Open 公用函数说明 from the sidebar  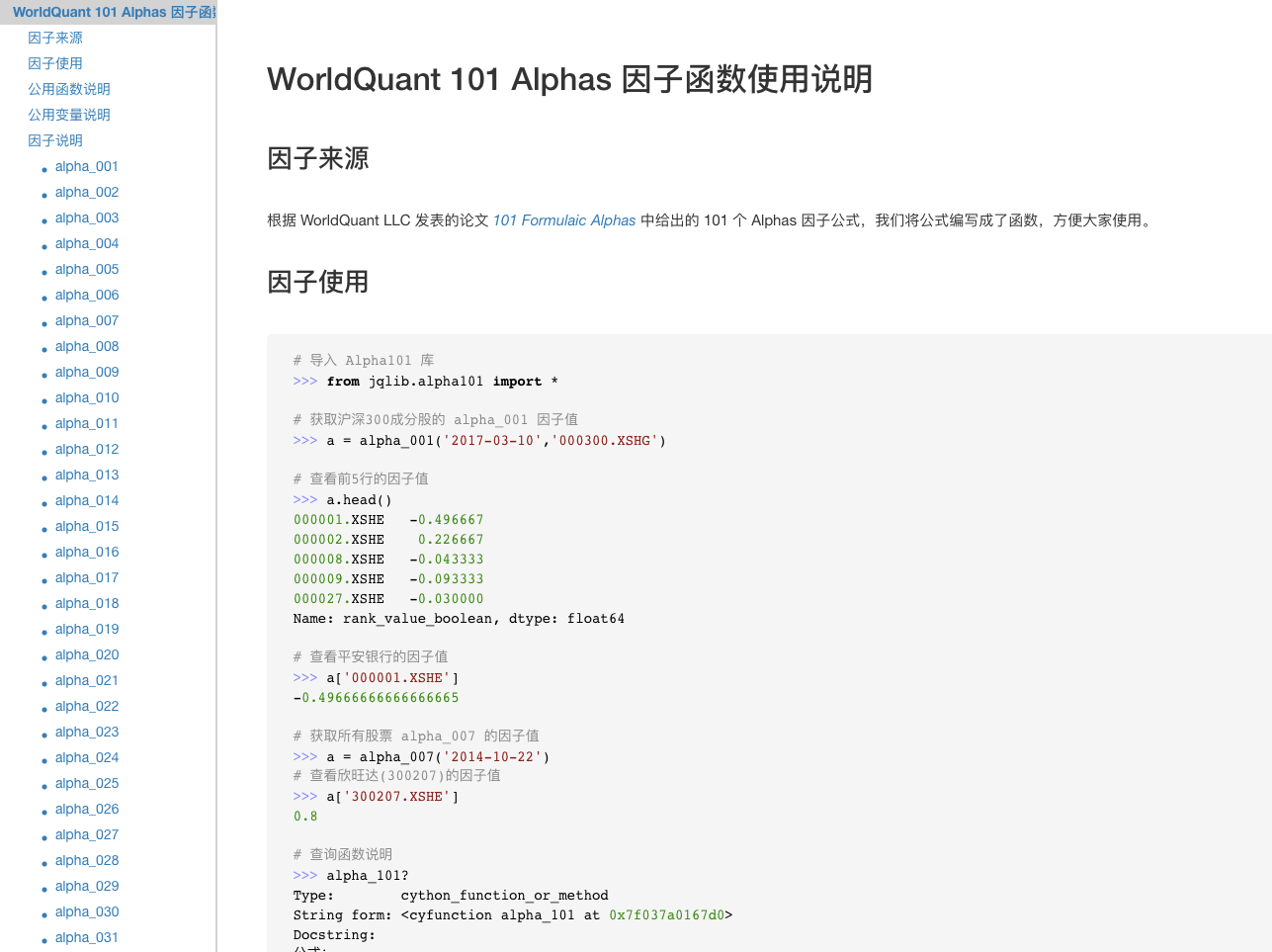click(68, 89)
